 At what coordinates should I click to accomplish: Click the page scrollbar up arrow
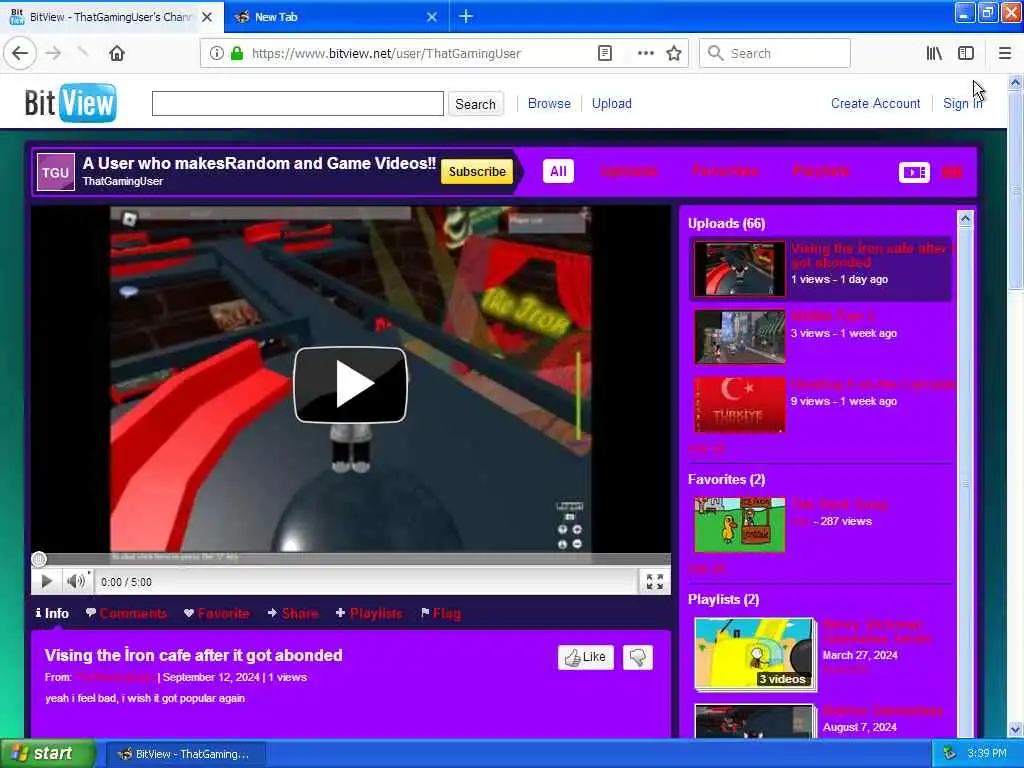(x=1015, y=83)
